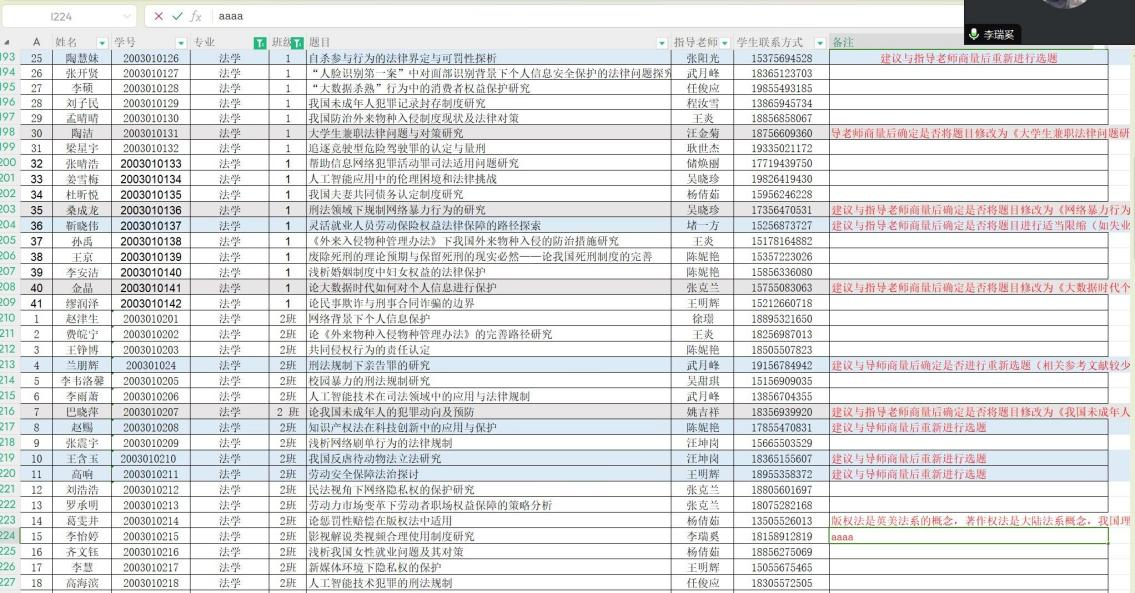Open the 学生联系方式 column filter dropdown
1135x593 pixels.
[x=819, y=43]
